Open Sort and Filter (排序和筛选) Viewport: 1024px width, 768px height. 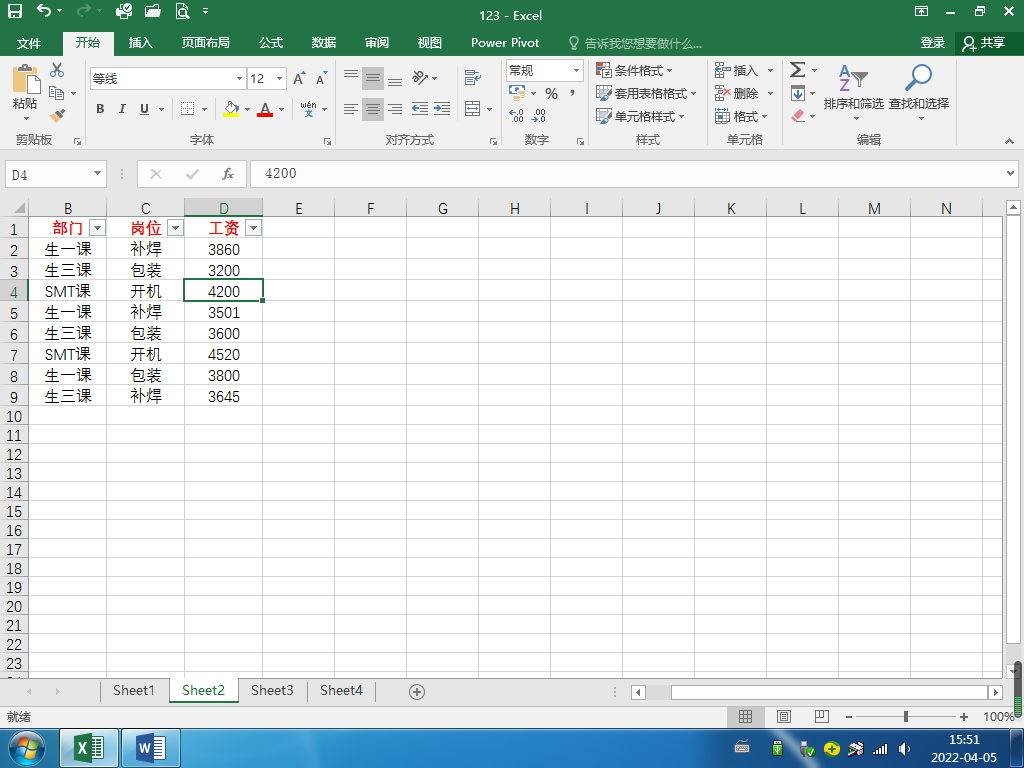pyautogui.click(x=854, y=93)
